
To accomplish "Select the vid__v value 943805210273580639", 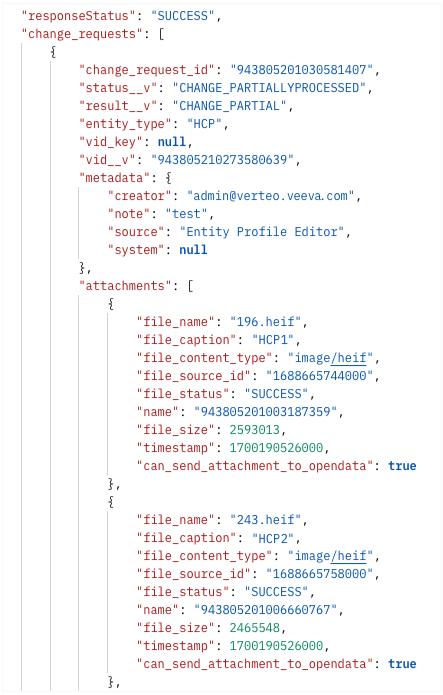I will pyautogui.click(x=222, y=160).
